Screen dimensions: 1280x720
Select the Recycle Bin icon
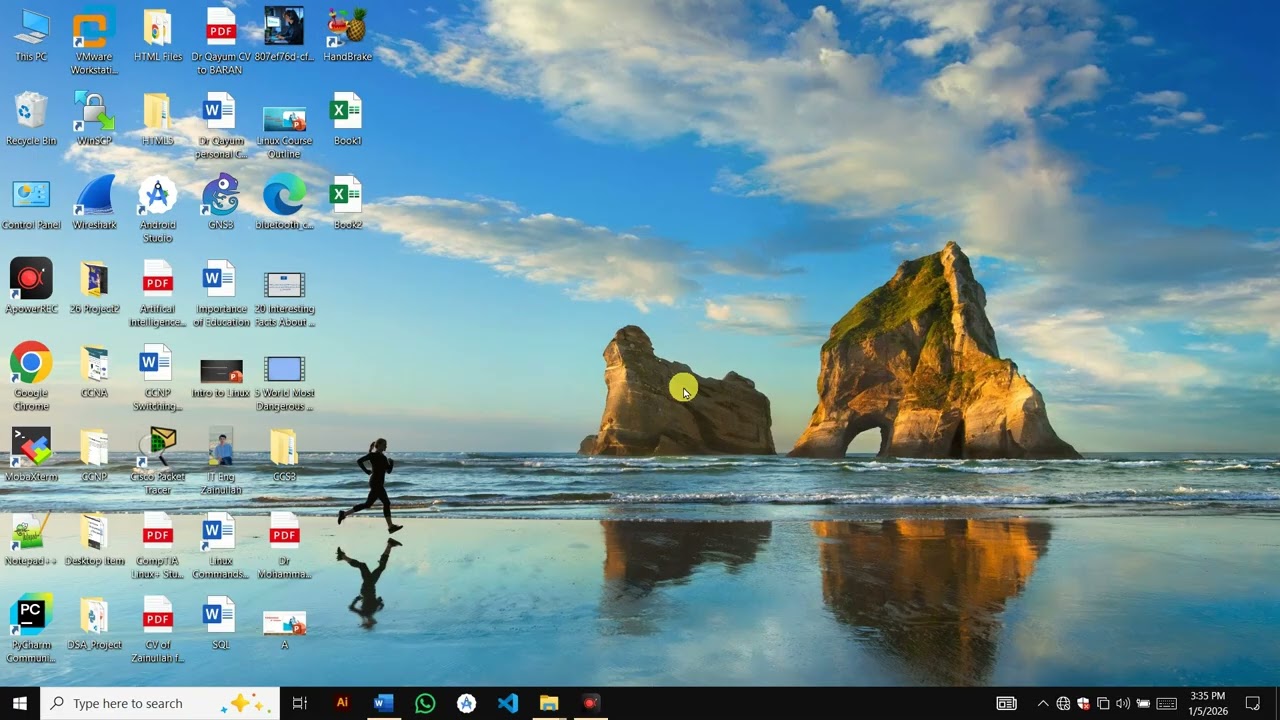(31, 119)
